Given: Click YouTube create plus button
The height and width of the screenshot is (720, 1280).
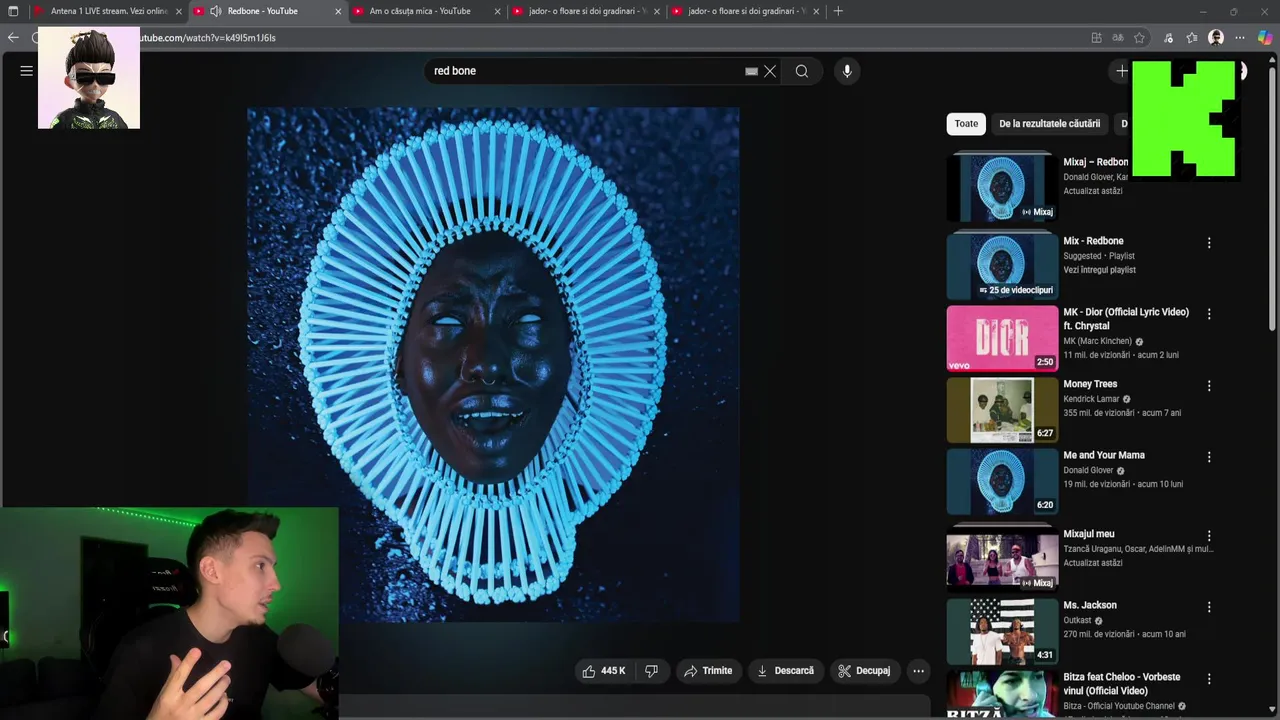Looking at the screenshot, I should 1122,71.
